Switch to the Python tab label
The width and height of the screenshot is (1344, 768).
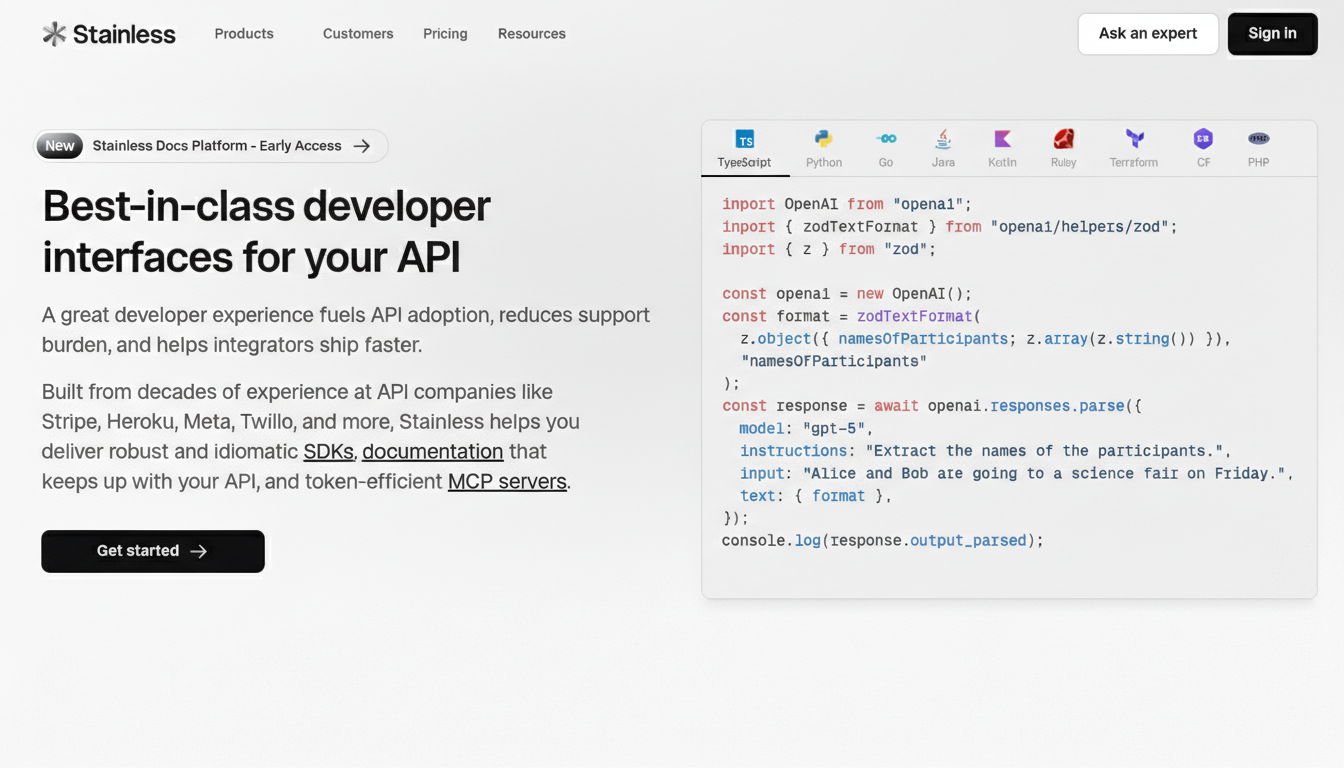824,162
